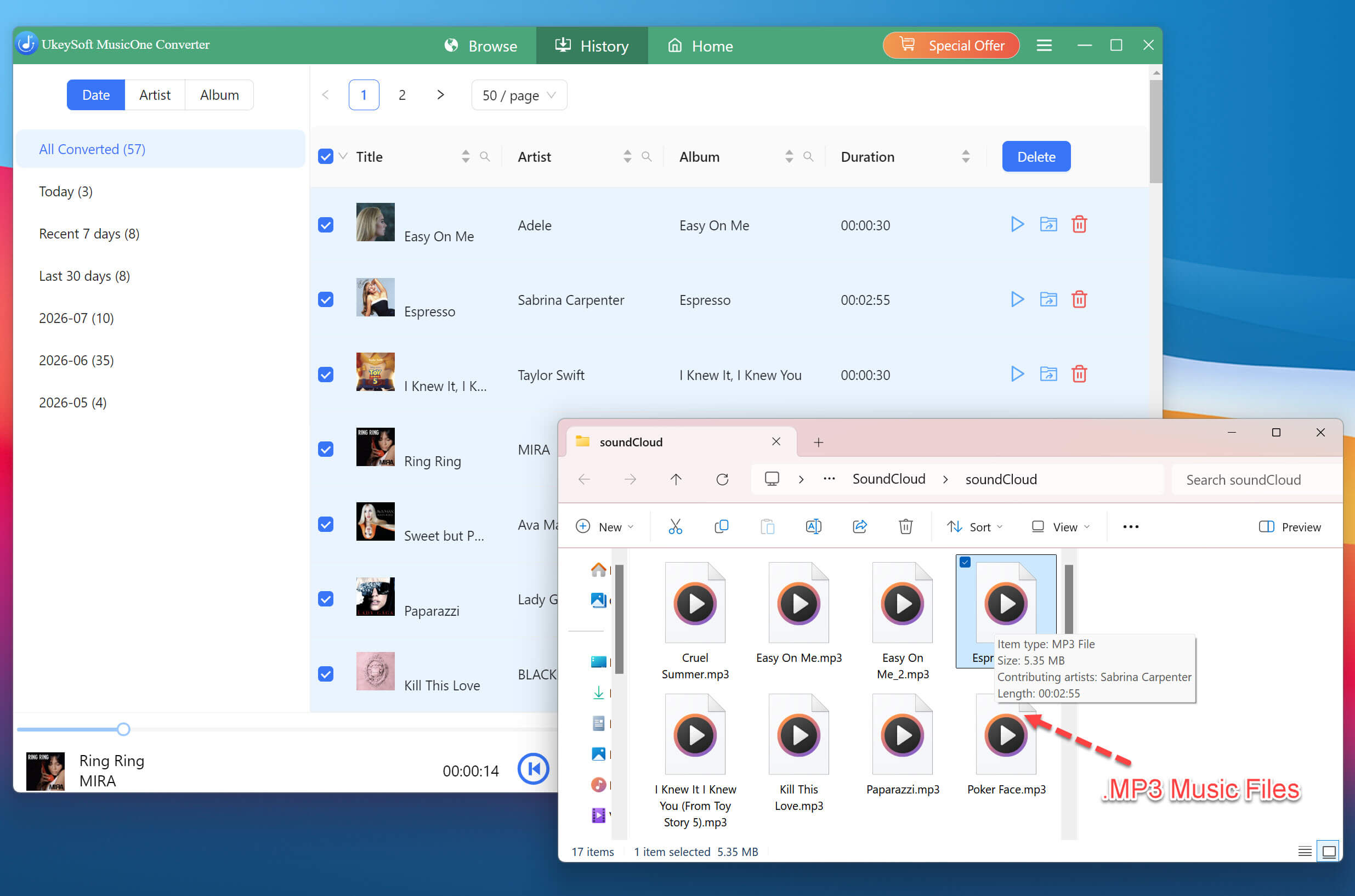
Task: Open the hamburger menu in UkeySoft
Action: pyautogui.click(x=1044, y=45)
